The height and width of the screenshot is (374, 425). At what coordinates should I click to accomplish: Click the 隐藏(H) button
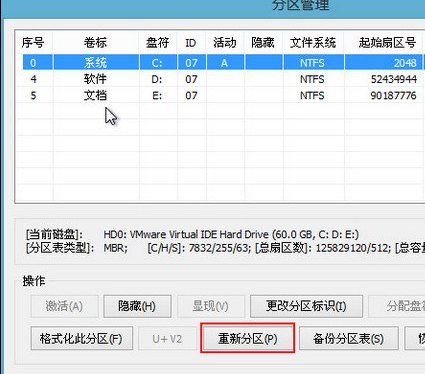click(x=137, y=306)
